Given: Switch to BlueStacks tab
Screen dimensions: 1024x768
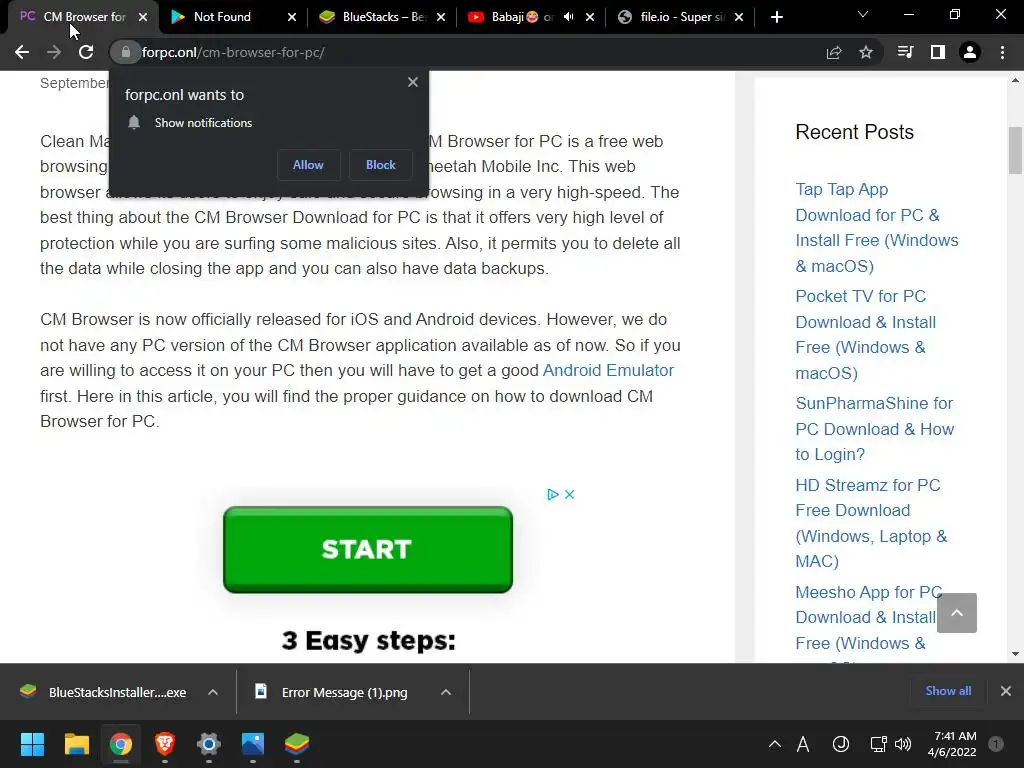Looking at the screenshot, I should [381, 17].
